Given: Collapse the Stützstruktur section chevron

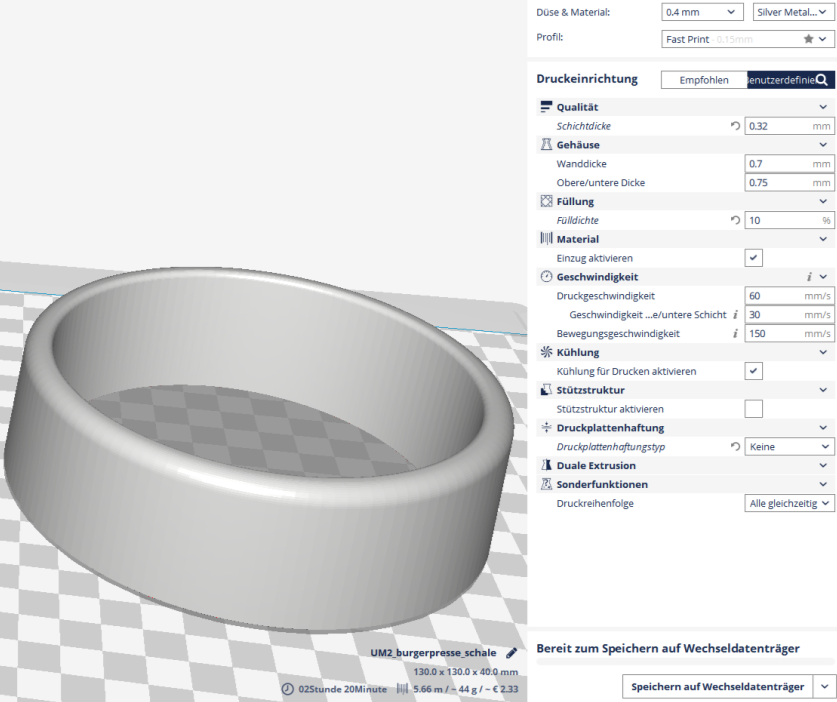Looking at the screenshot, I should [x=823, y=390].
